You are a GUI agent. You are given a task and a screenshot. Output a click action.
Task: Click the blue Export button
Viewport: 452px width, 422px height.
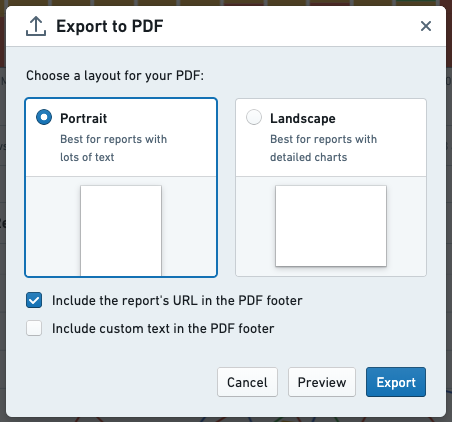click(396, 382)
